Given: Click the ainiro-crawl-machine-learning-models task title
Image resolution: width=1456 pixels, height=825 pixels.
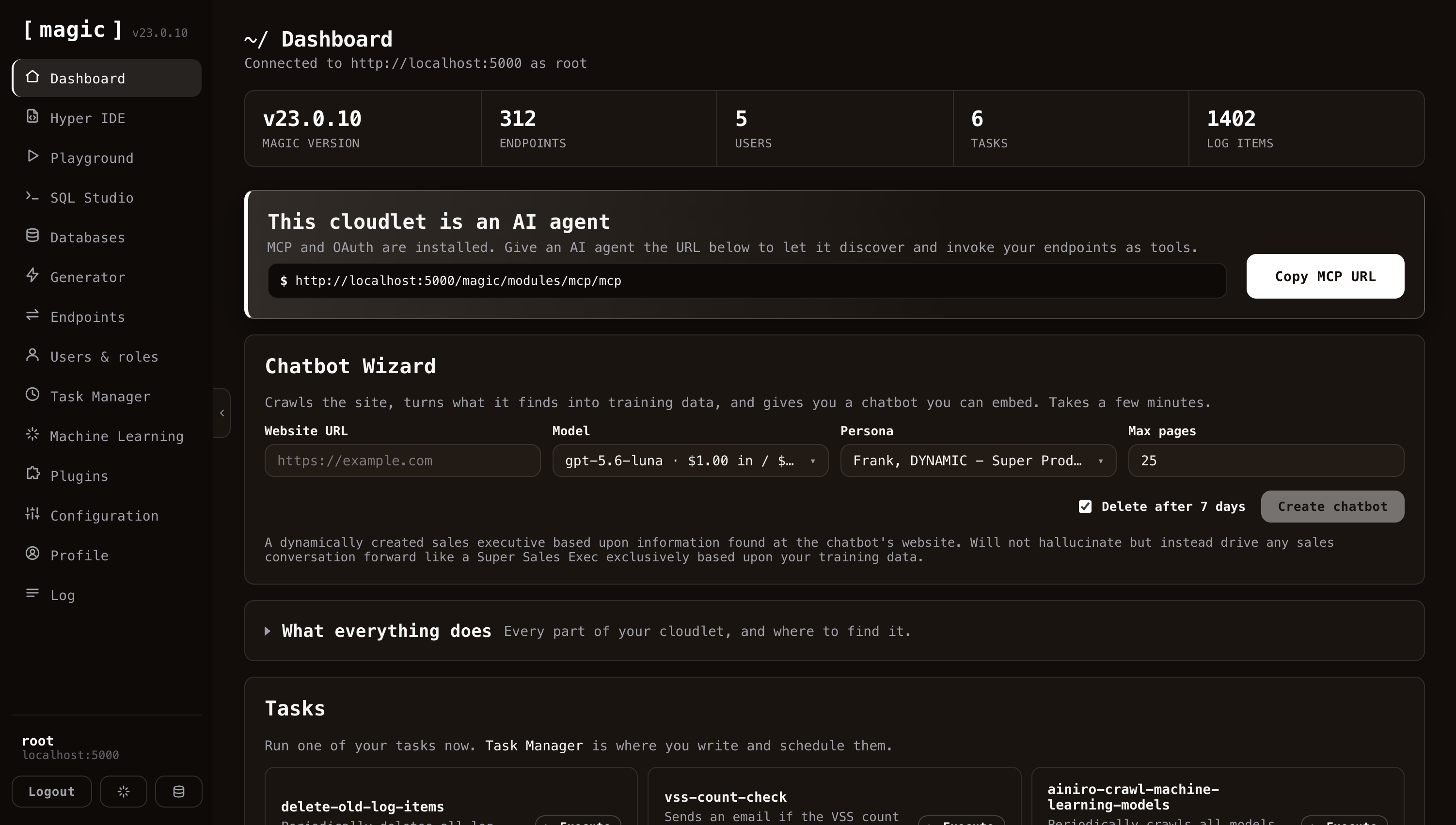Looking at the screenshot, I should [x=1133, y=797].
